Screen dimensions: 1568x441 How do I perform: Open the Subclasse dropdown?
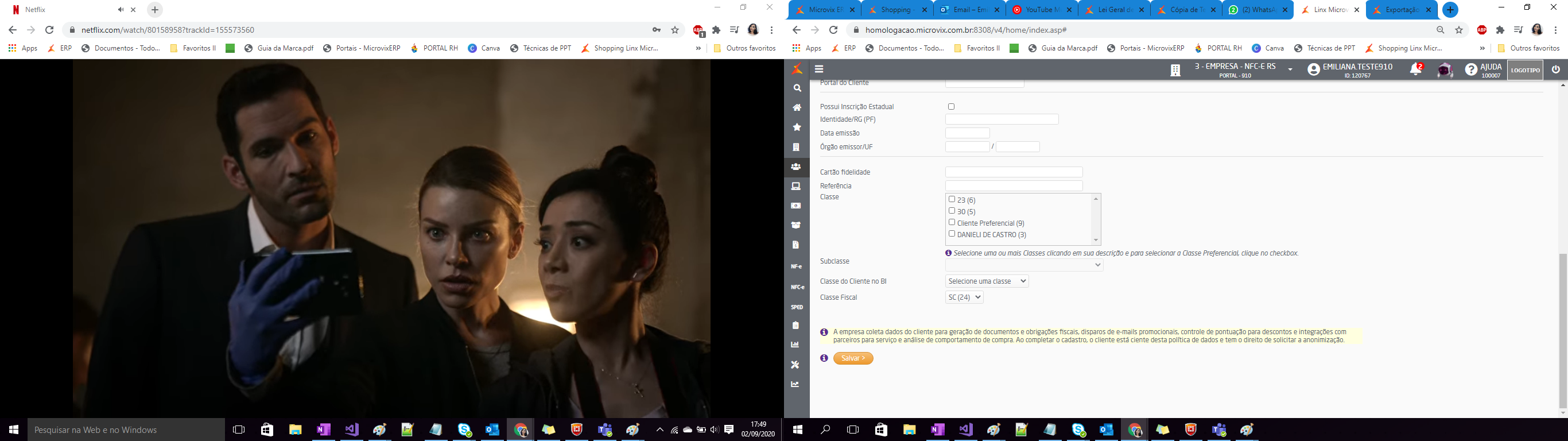[x=1024, y=265]
